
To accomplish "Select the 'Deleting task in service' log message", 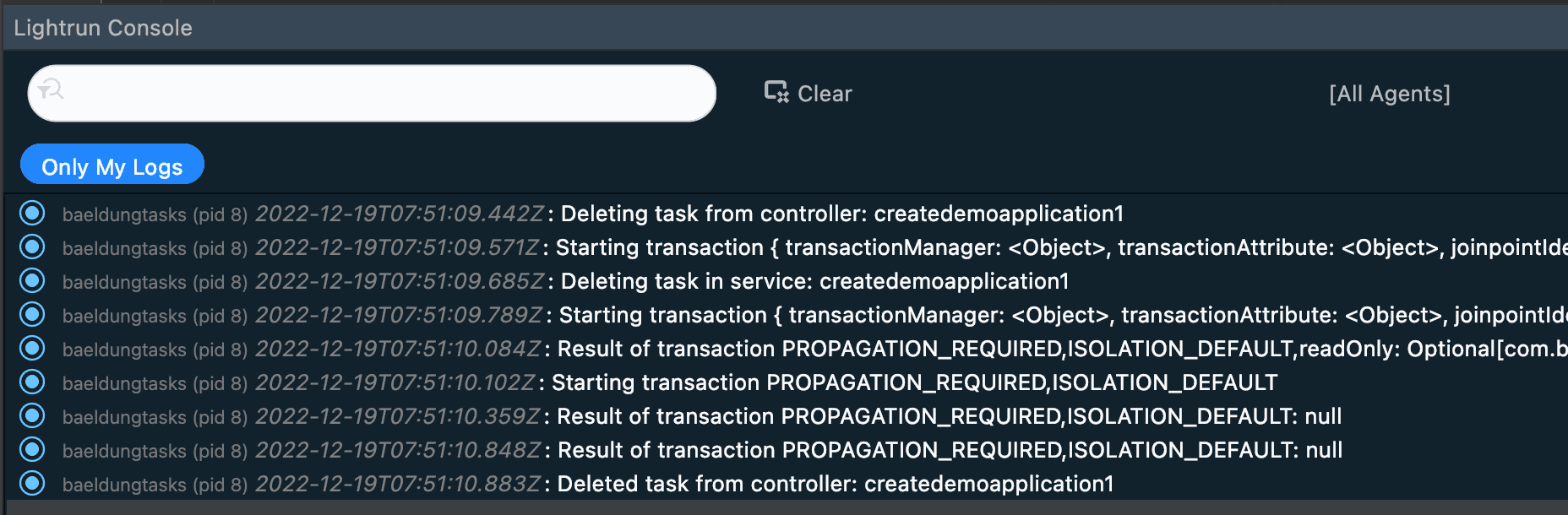I will click(x=814, y=281).
